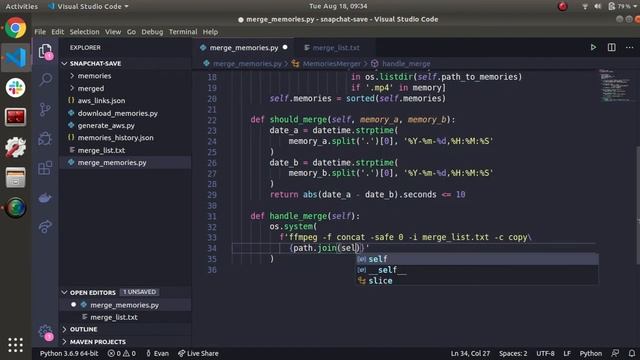Switch to Visual Studio Code in dock
The image size is (640, 360).
point(16,58)
